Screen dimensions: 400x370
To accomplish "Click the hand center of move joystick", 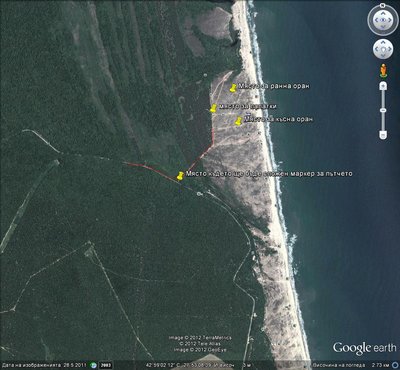I will (x=383, y=49).
